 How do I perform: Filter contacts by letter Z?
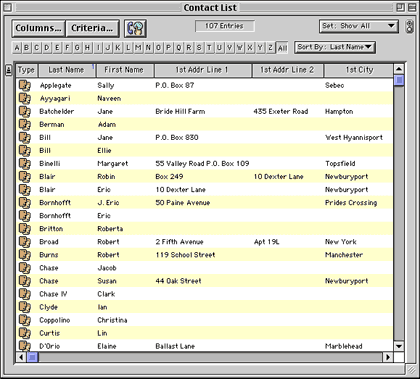pos(270,48)
